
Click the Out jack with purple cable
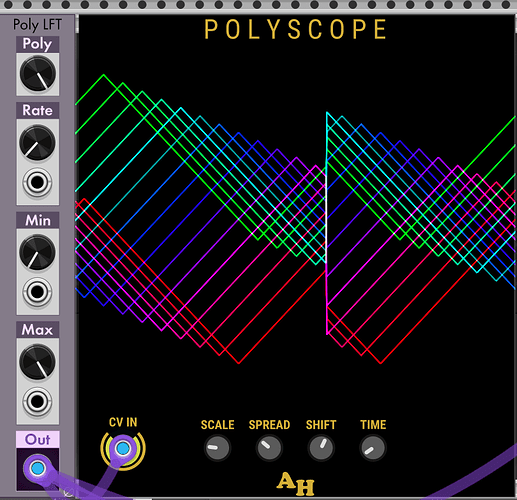coord(37,468)
